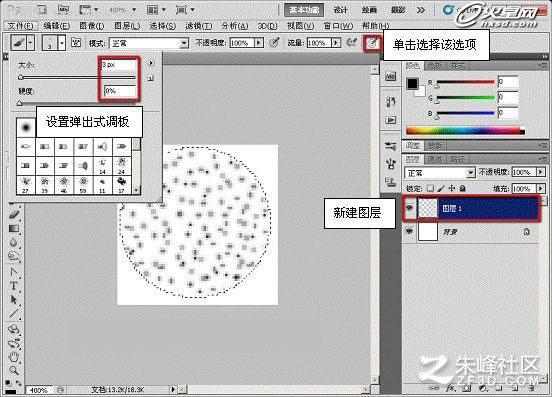Open the layer 填充 fill slider arrow
The image size is (552, 397).
tap(541, 188)
